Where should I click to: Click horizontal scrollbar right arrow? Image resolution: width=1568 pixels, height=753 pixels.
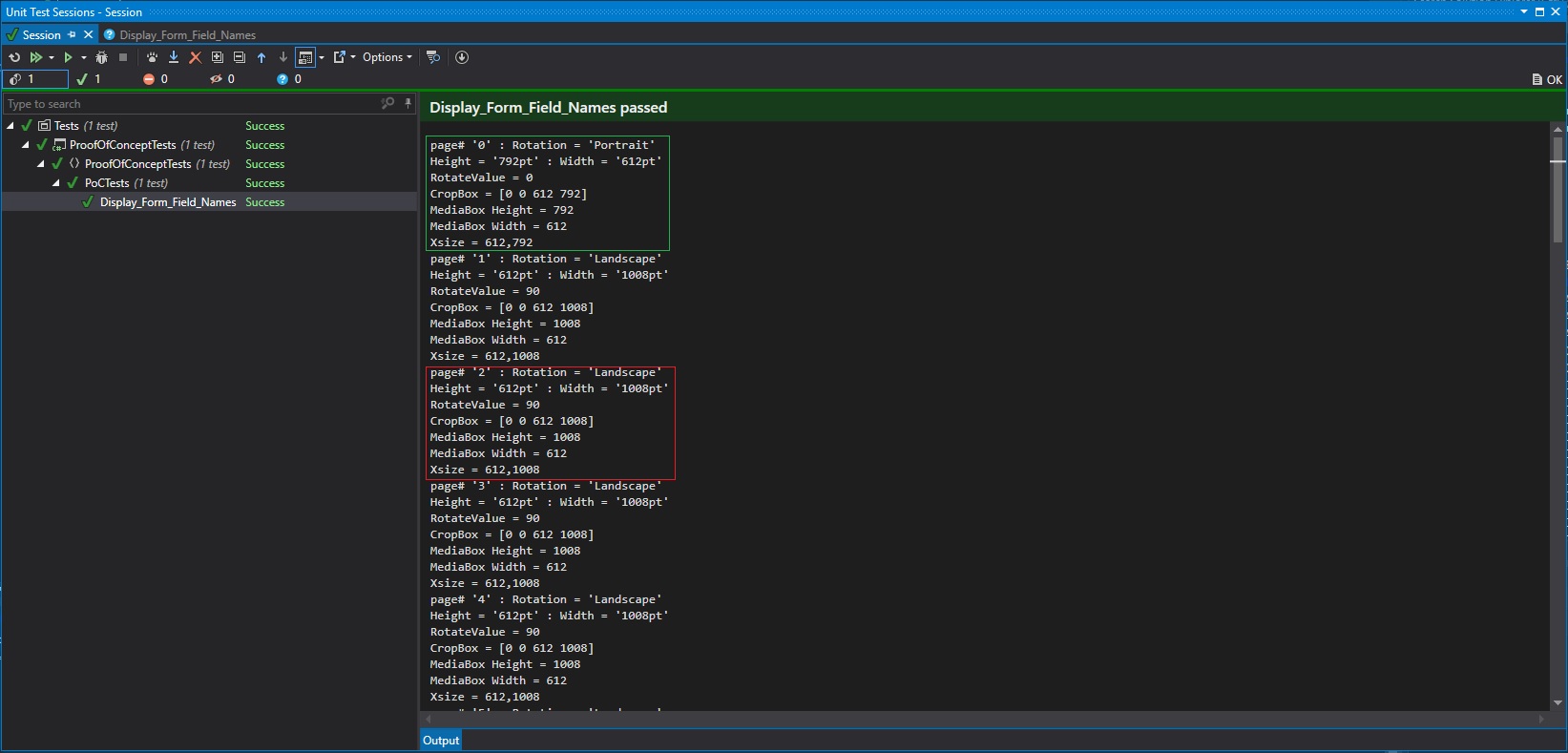pos(1541,719)
